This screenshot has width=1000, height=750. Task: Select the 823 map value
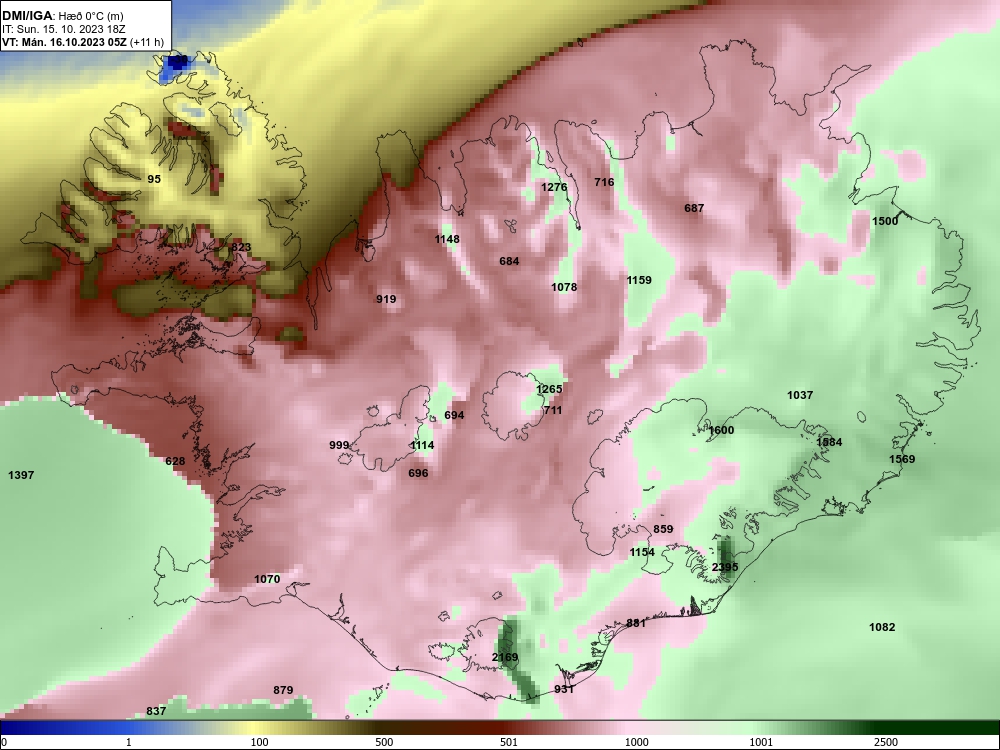pos(241,247)
